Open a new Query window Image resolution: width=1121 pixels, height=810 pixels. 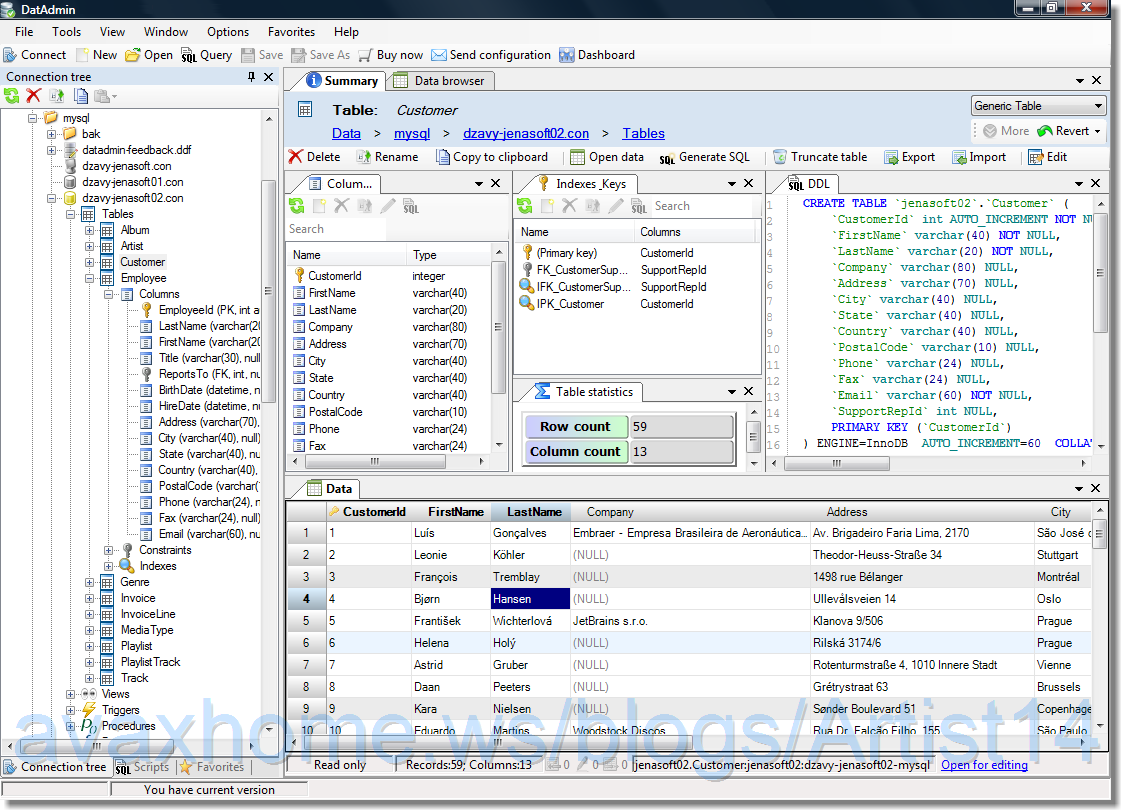206,55
